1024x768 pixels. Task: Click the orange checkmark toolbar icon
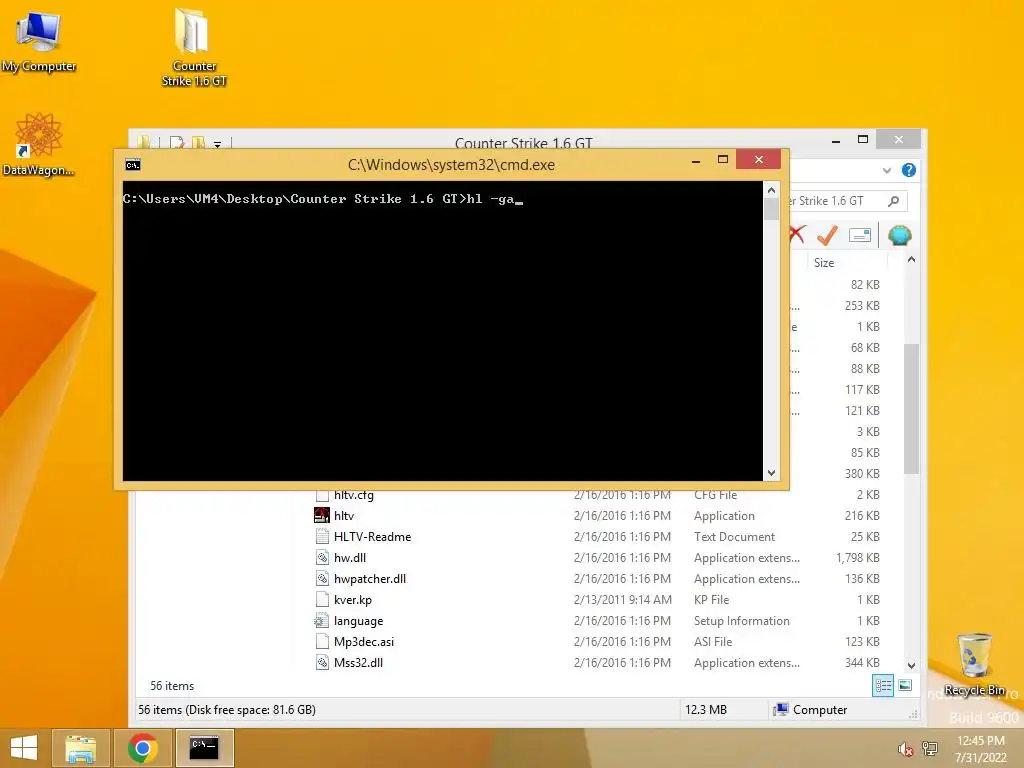[x=827, y=234]
